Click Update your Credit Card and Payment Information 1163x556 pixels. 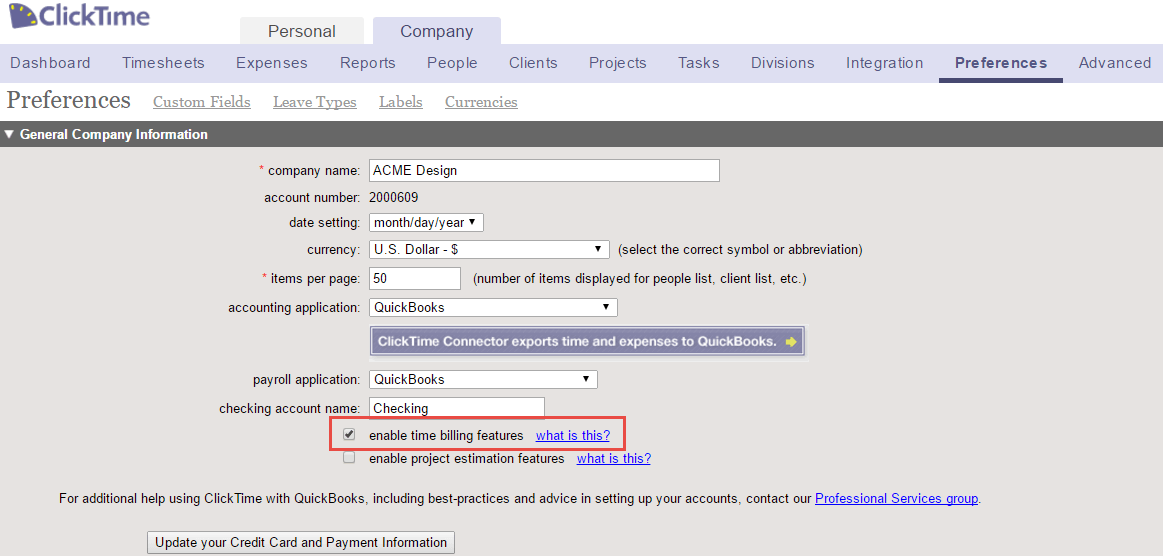(x=301, y=543)
